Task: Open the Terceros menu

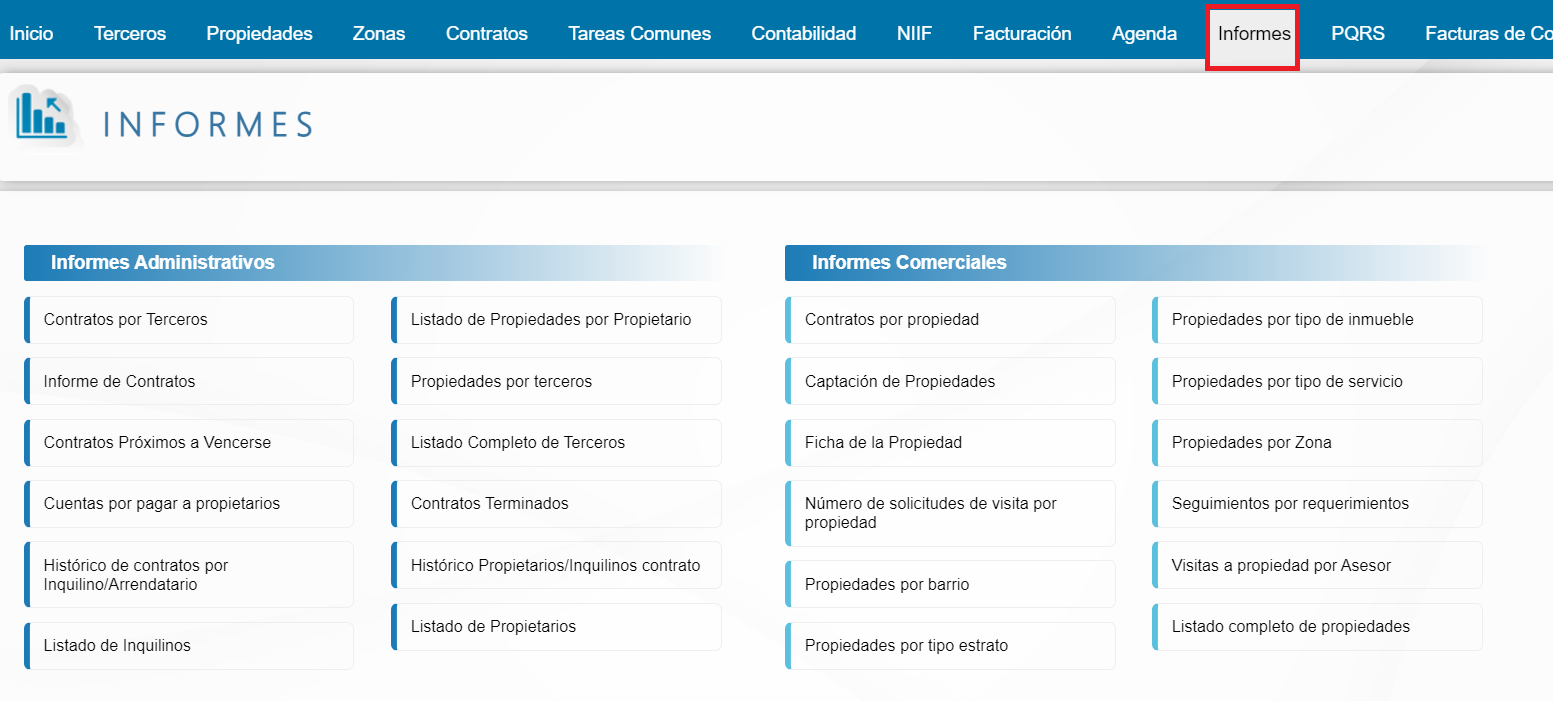Action: click(x=130, y=34)
